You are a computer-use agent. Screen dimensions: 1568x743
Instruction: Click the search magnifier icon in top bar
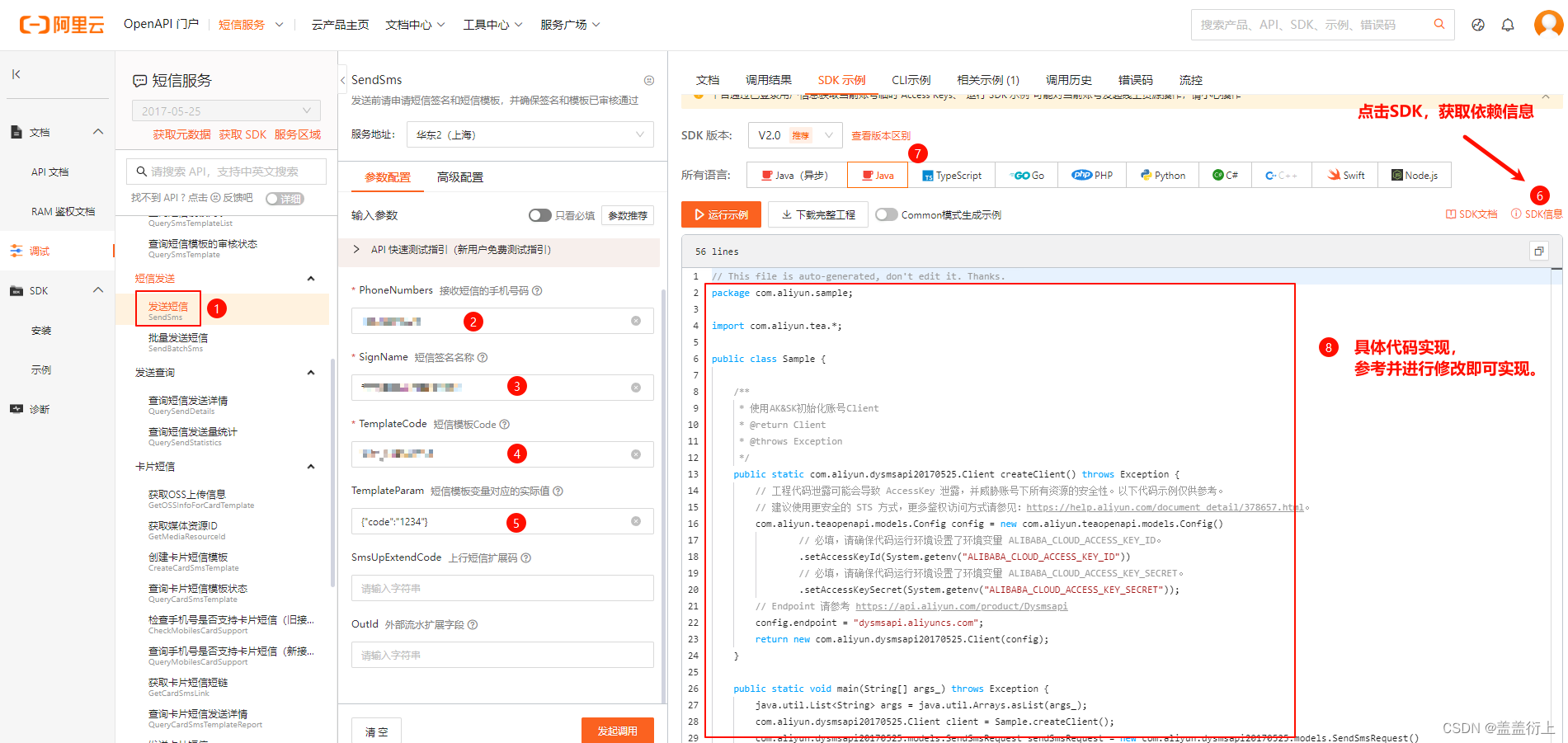(1439, 25)
